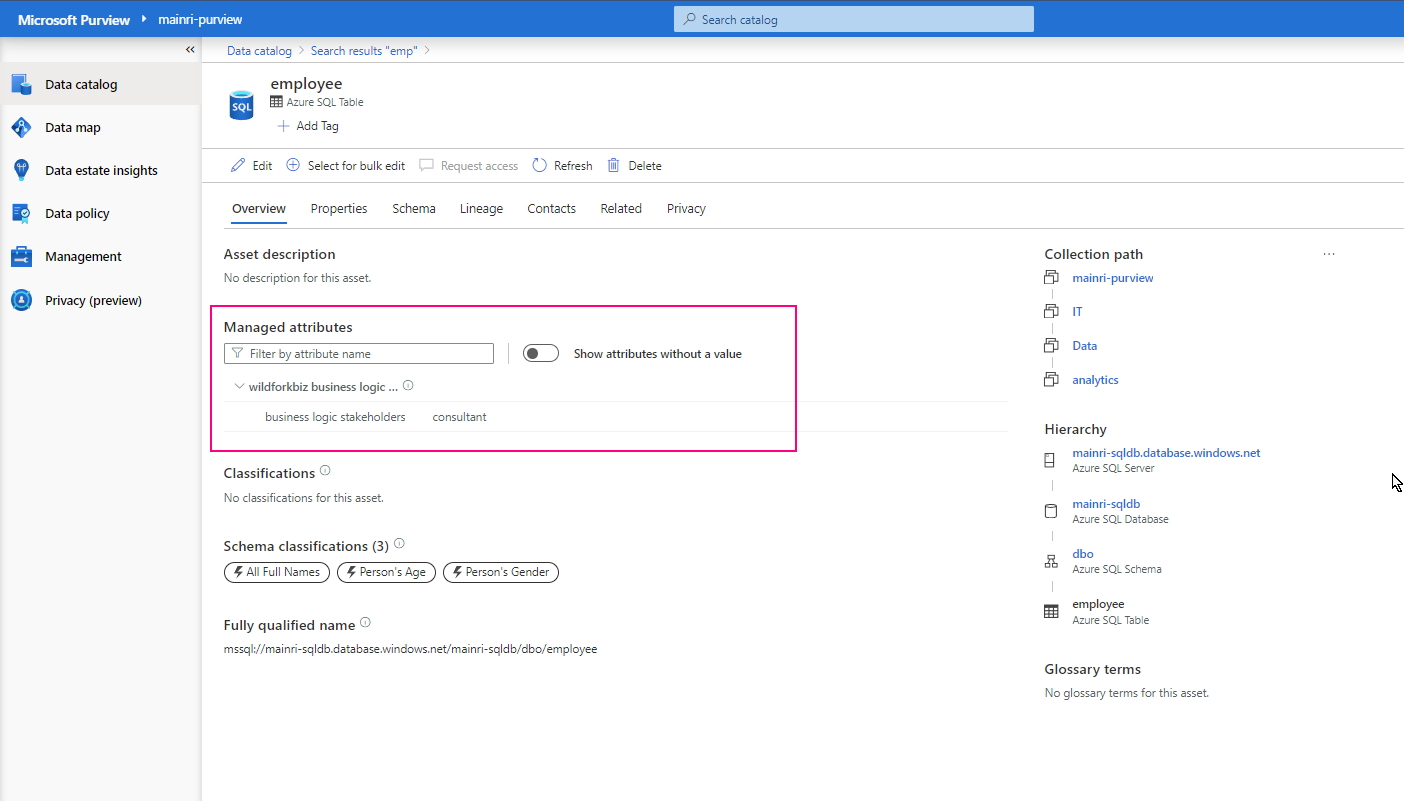Open the Management briefcase icon
1404x801 pixels.
coord(21,257)
